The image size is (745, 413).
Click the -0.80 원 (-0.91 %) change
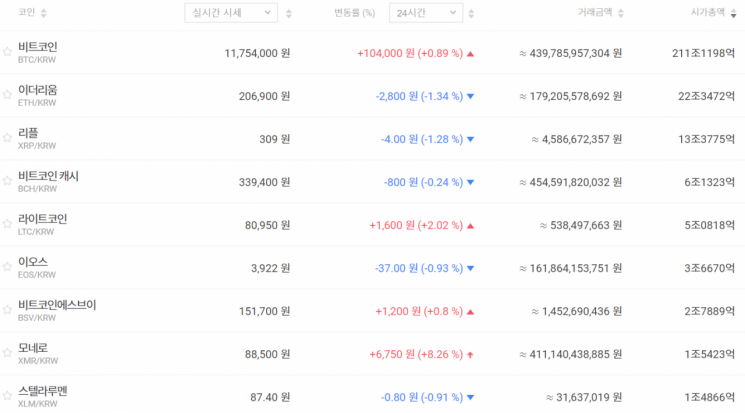tap(422, 397)
